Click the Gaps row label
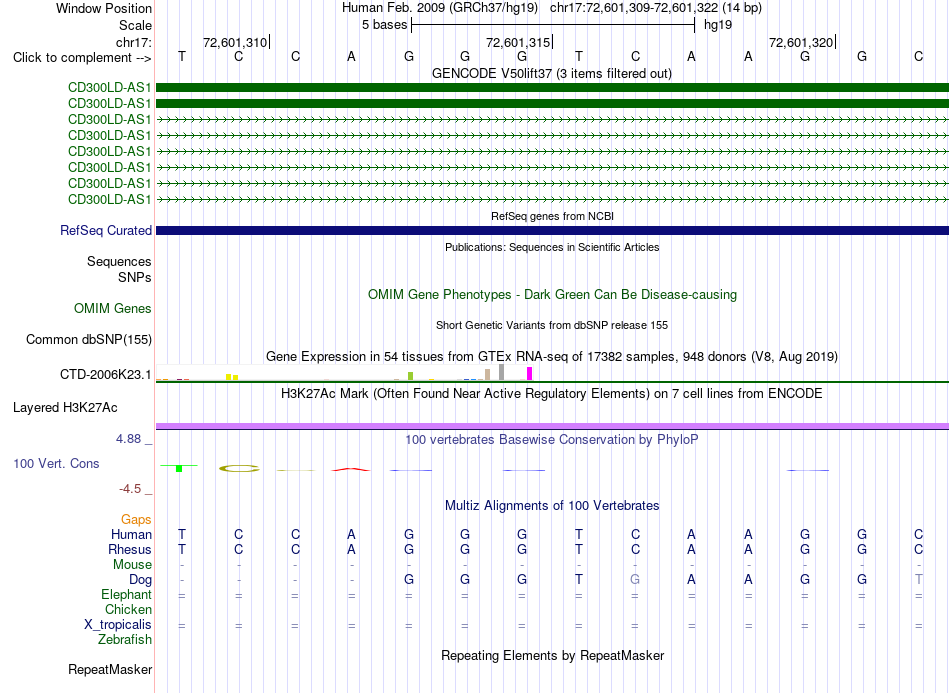Viewport: 950px width, 693px height. pyautogui.click(x=136, y=519)
